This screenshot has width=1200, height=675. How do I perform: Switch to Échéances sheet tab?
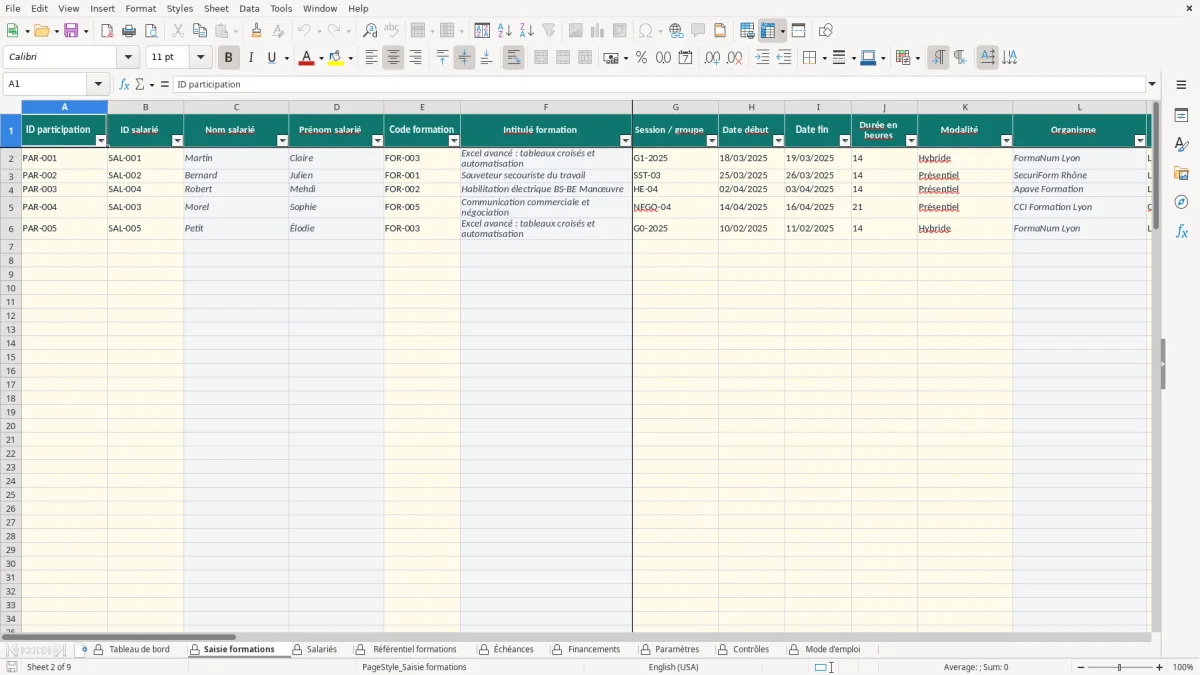tap(513, 650)
